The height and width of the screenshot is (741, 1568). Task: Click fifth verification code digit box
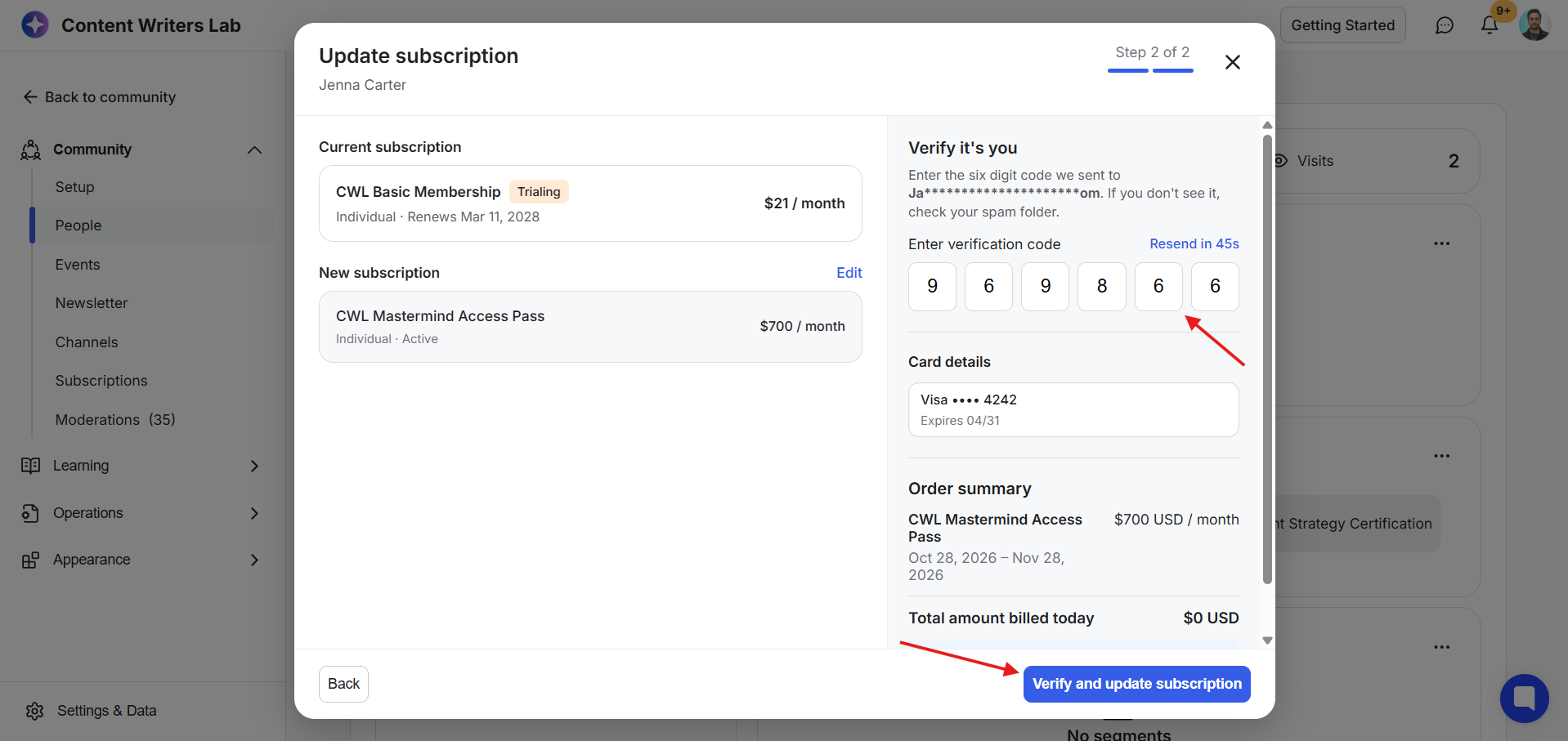tap(1158, 287)
